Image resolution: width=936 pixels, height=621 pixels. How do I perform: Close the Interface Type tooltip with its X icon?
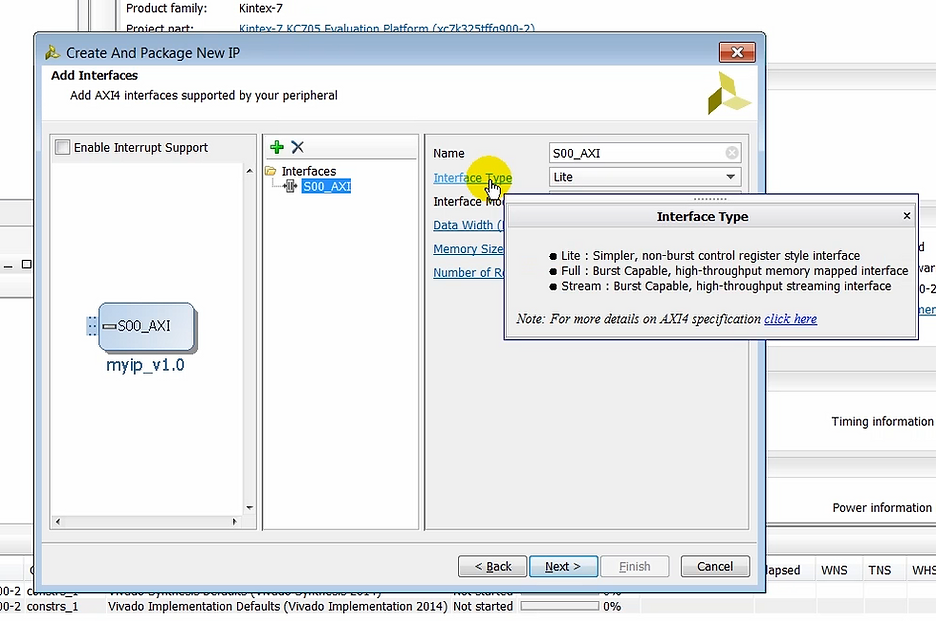(906, 215)
